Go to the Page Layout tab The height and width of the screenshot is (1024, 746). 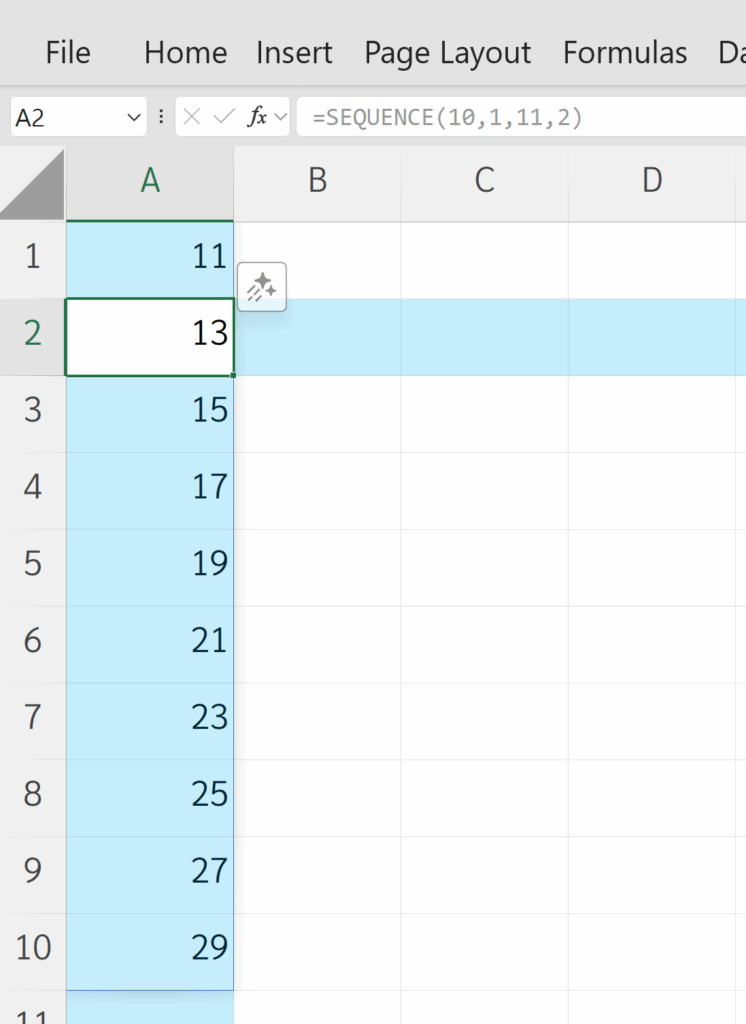(x=448, y=52)
